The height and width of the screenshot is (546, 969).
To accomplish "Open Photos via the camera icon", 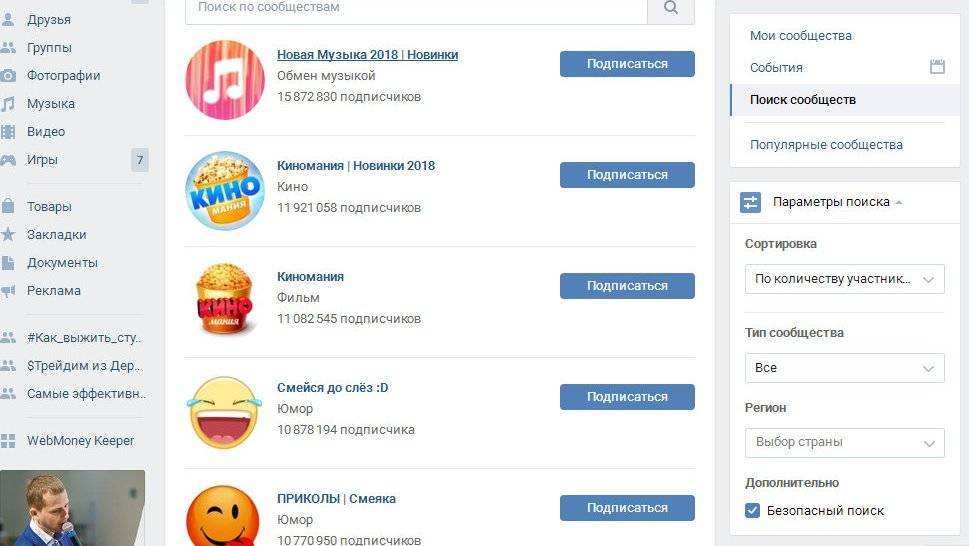I will point(7,76).
